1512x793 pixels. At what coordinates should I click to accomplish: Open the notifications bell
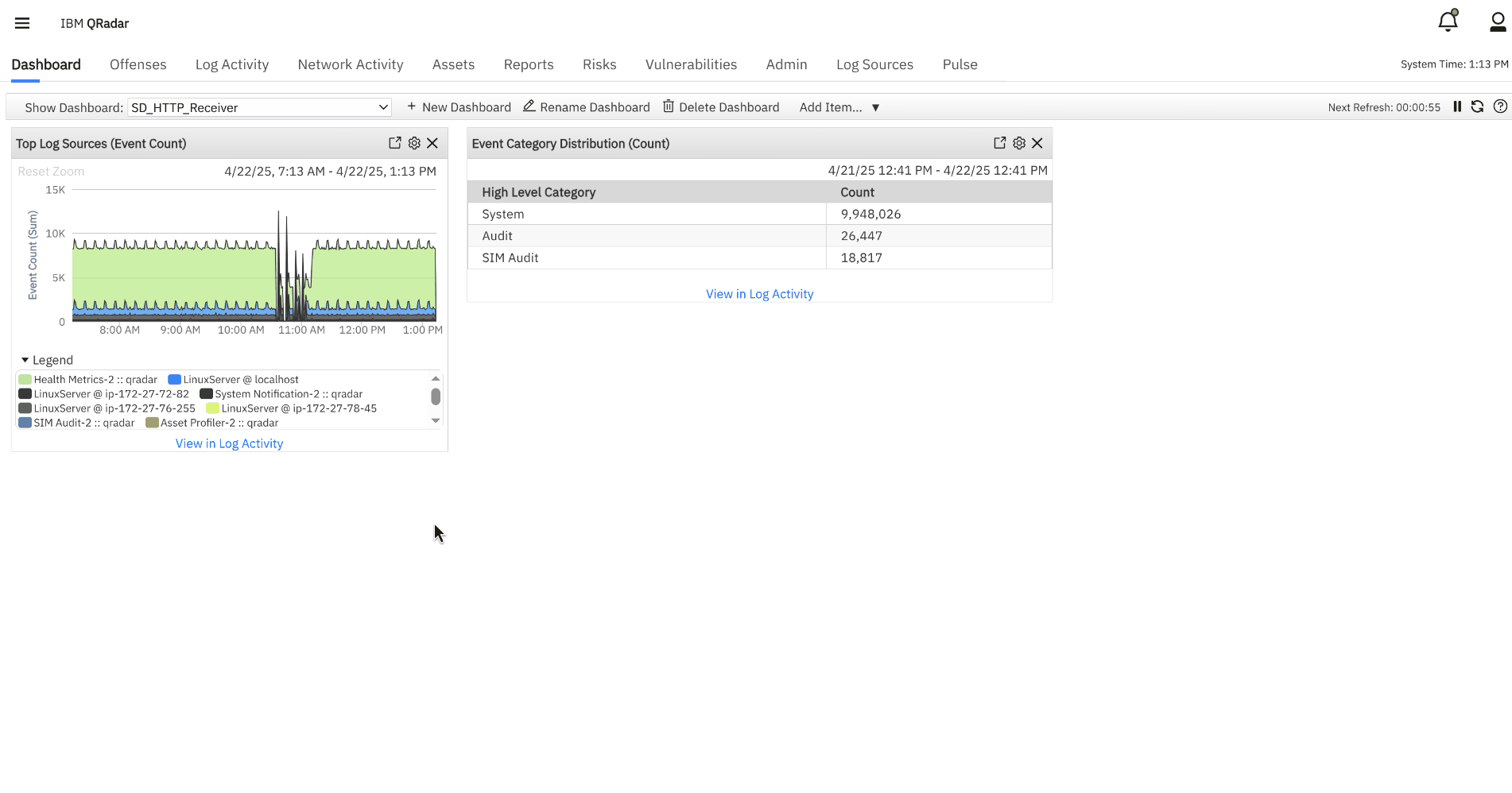click(1448, 21)
